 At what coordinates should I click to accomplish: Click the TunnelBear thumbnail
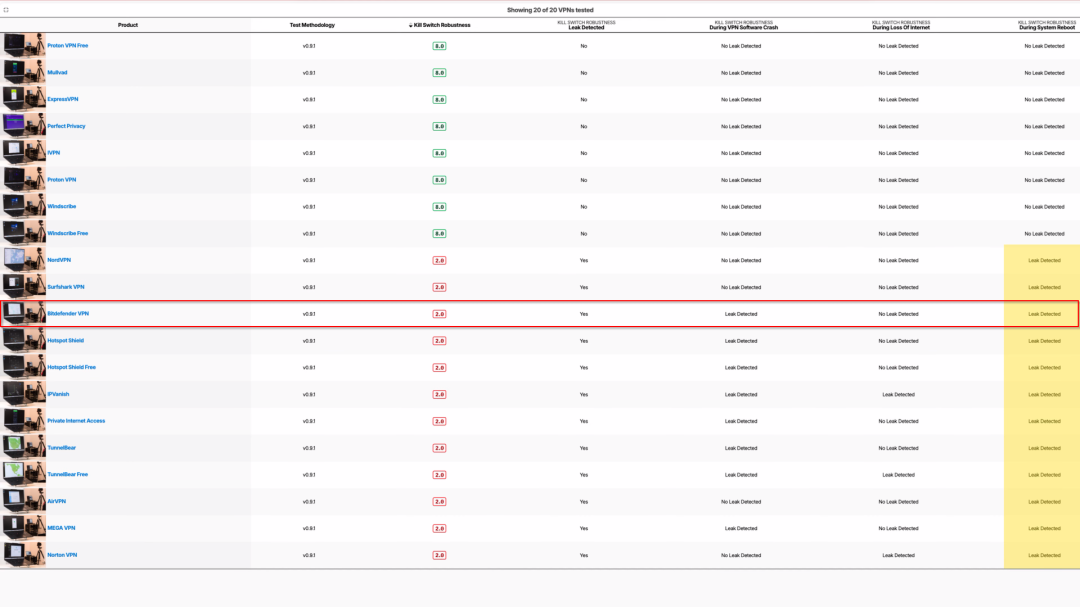click(x=24, y=448)
